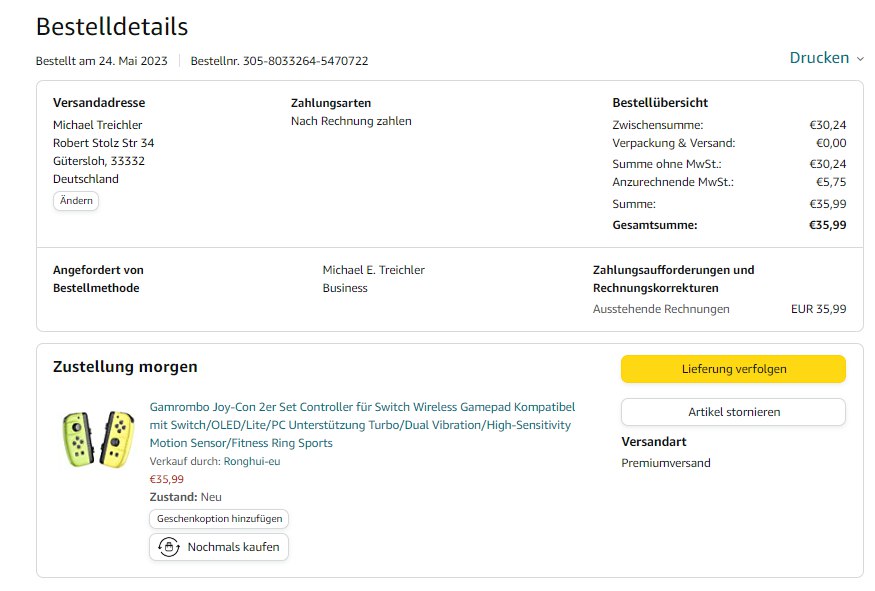Open the Gamrombo Joy-Con product title link
Image resolution: width=875 pixels, height=591 pixels.
[x=362, y=425]
